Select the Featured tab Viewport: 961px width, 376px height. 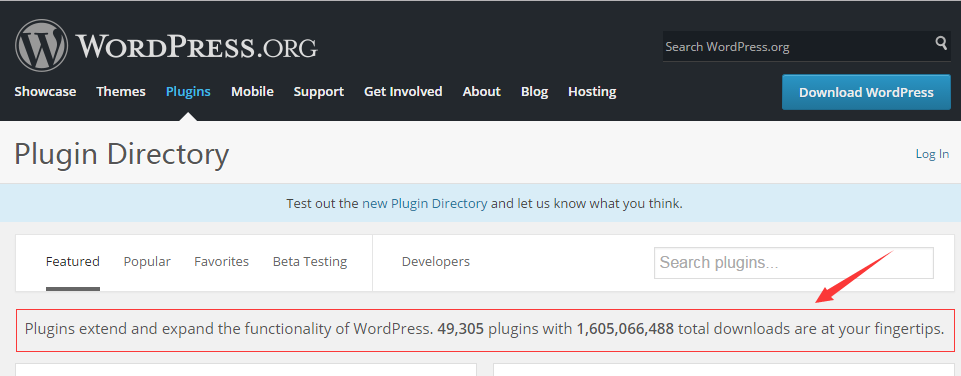(x=73, y=262)
